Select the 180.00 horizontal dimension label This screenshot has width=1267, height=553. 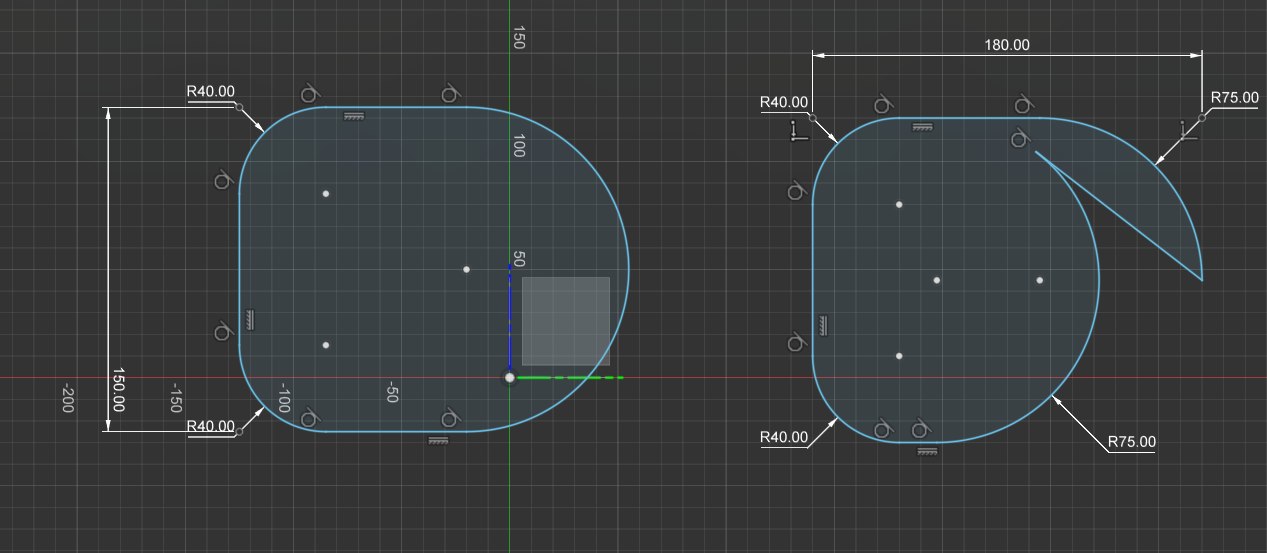[x=1007, y=44]
